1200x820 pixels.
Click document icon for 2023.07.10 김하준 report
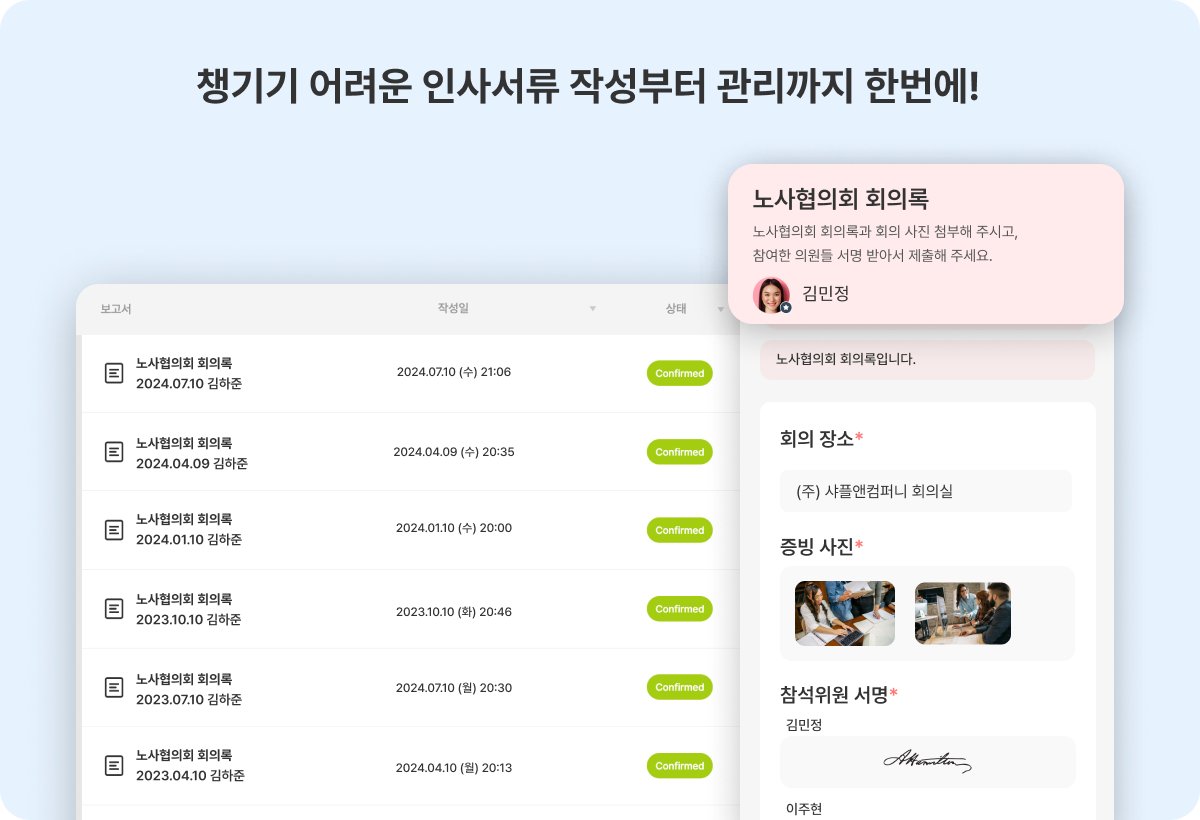tap(115, 688)
